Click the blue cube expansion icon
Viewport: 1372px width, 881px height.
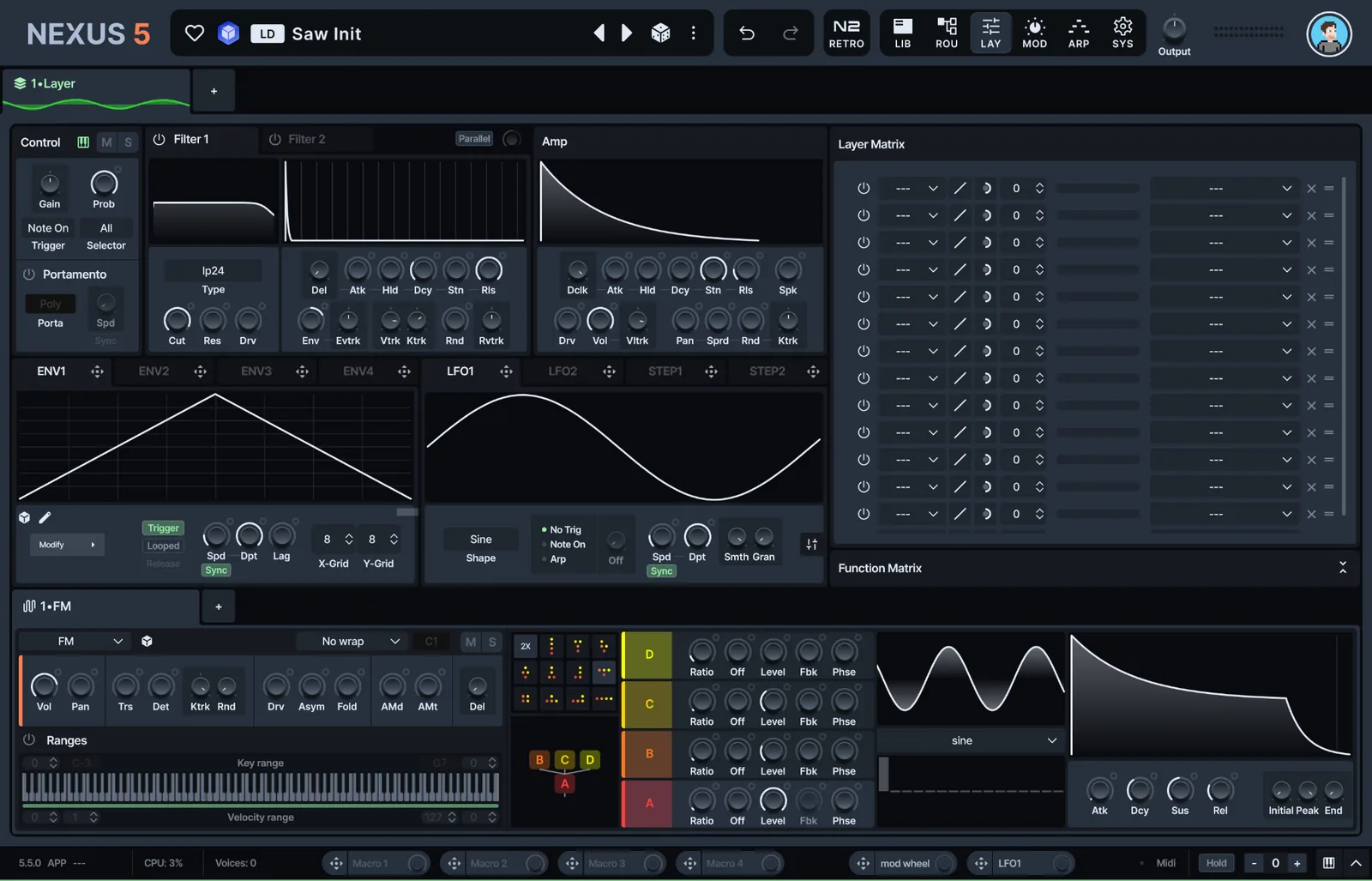pos(228,33)
